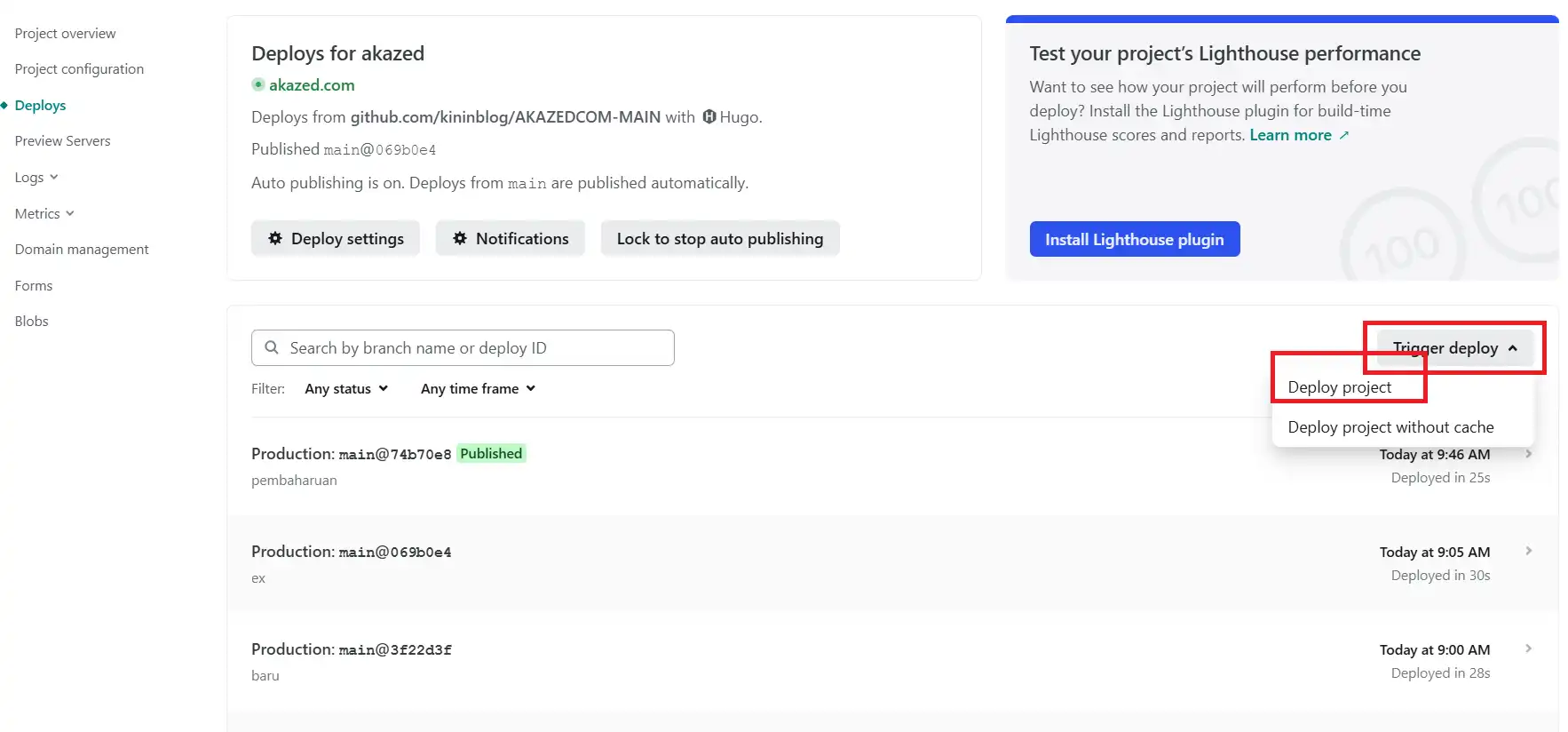Expand the Metrics sidebar section
Viewport: 1568px width, 732px height.
click(x=44, y=213)
